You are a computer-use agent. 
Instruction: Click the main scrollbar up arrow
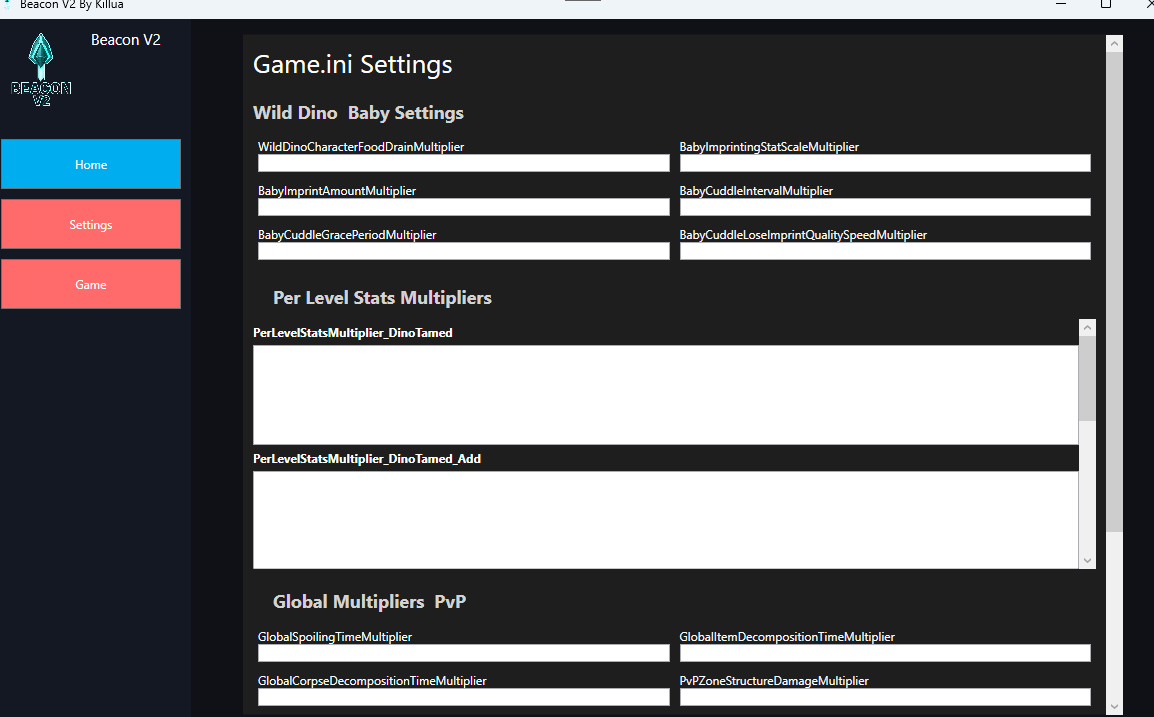(1114, 43)
